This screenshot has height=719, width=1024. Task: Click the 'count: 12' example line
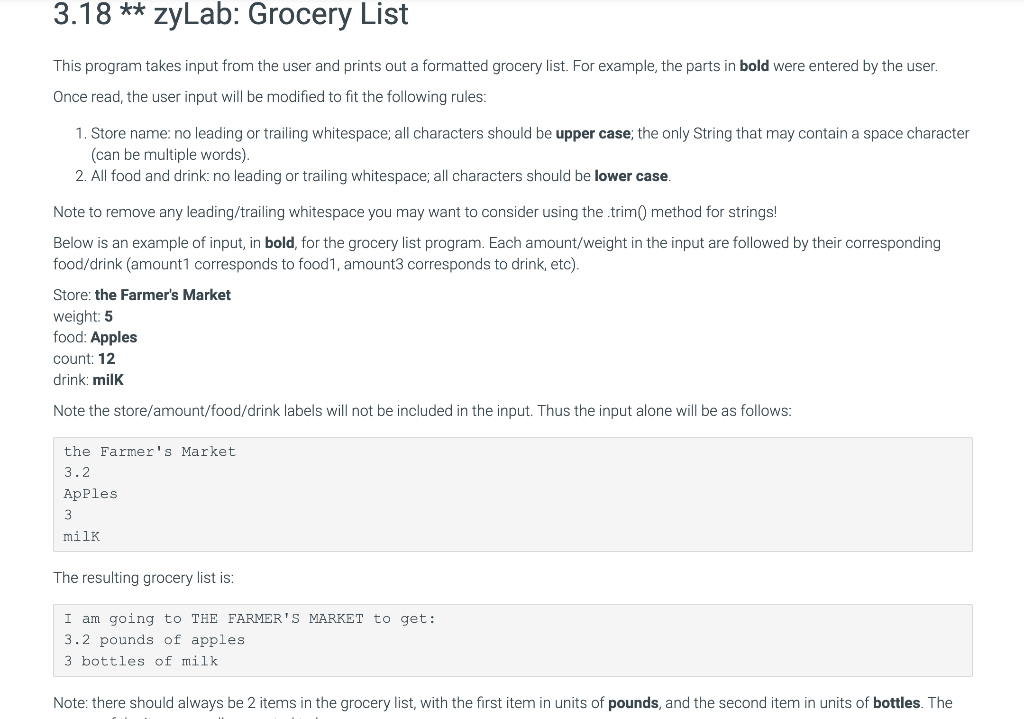pos(84,359)
